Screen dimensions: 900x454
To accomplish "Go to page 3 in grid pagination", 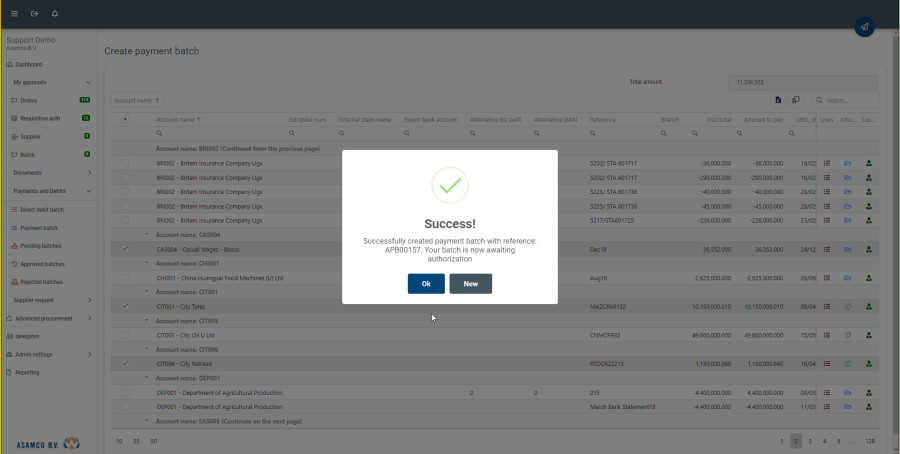I will (810, 440).
